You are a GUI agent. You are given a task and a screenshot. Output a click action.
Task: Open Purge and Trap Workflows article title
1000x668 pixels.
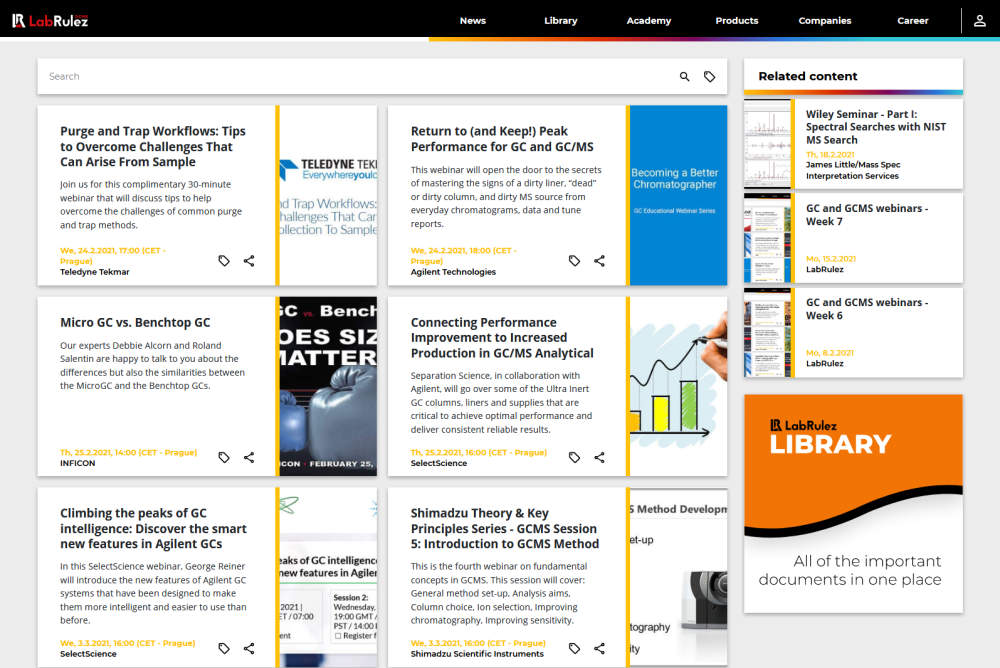[x=153, y=147]
